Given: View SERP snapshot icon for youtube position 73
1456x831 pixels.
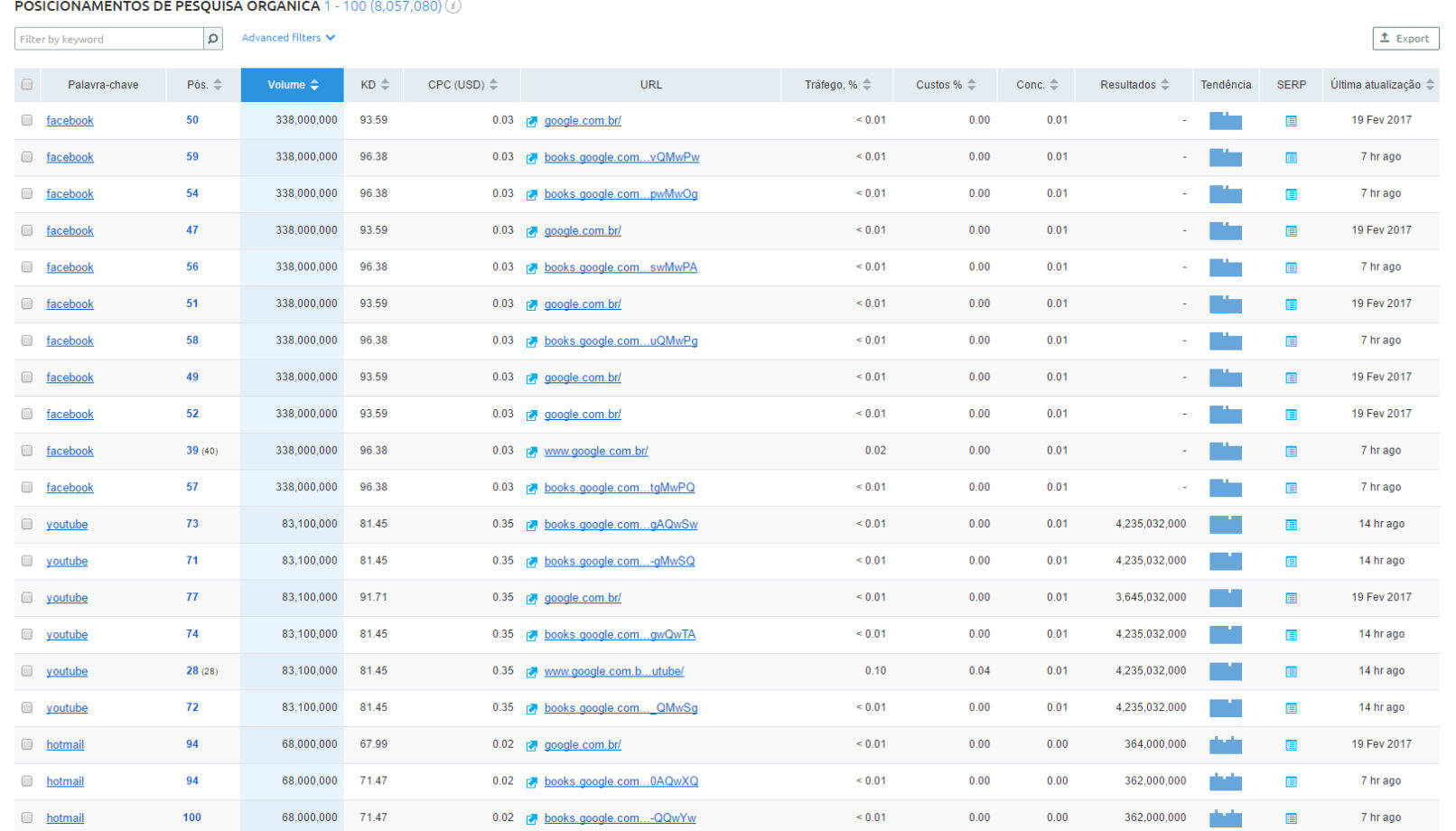Looking at the screenshot, I should coord(1291,525).
